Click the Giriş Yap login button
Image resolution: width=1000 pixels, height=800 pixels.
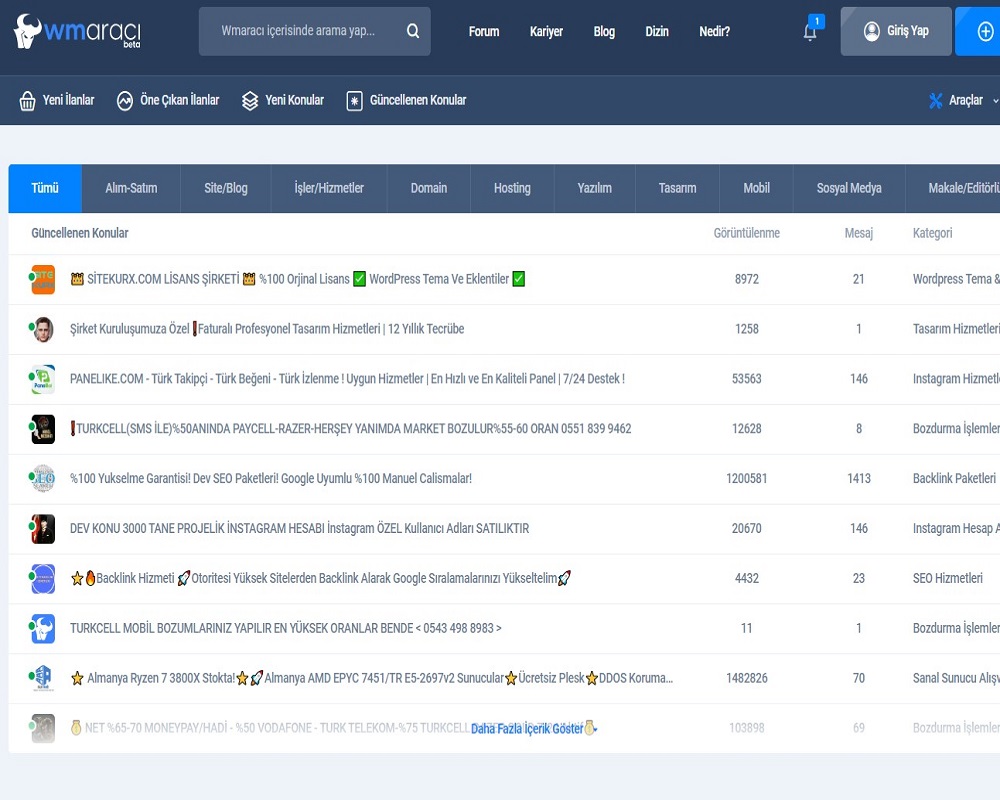(x=896, y=31)
